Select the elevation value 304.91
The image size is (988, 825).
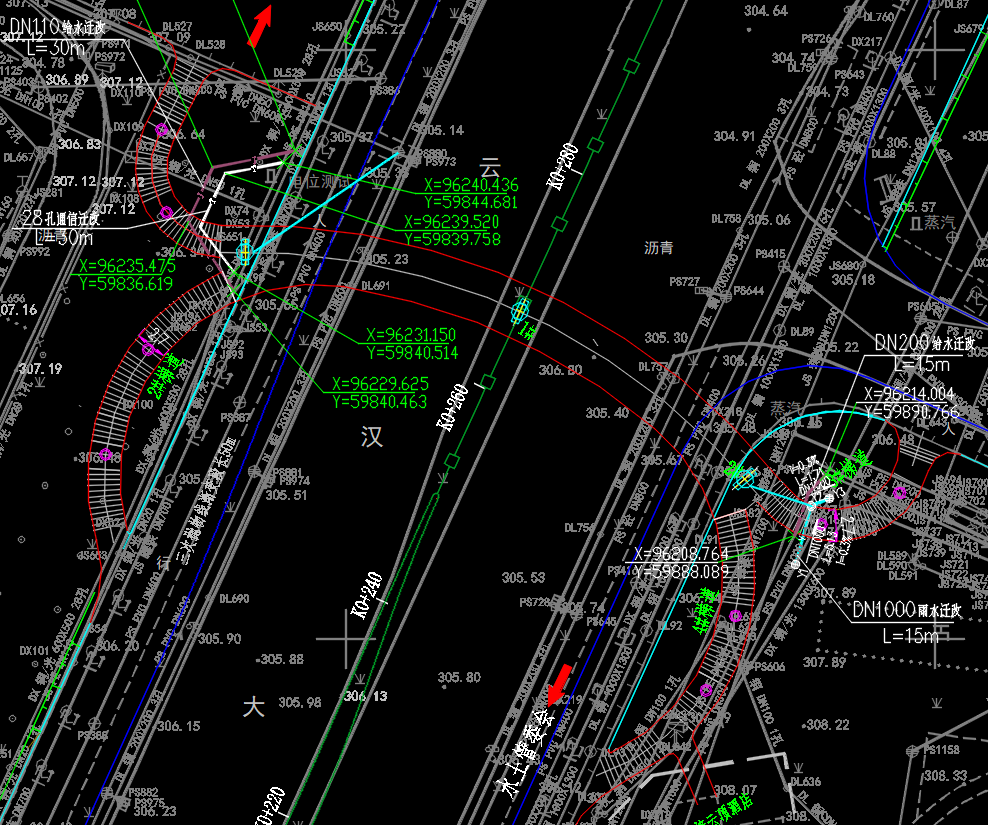click(734, 136)
